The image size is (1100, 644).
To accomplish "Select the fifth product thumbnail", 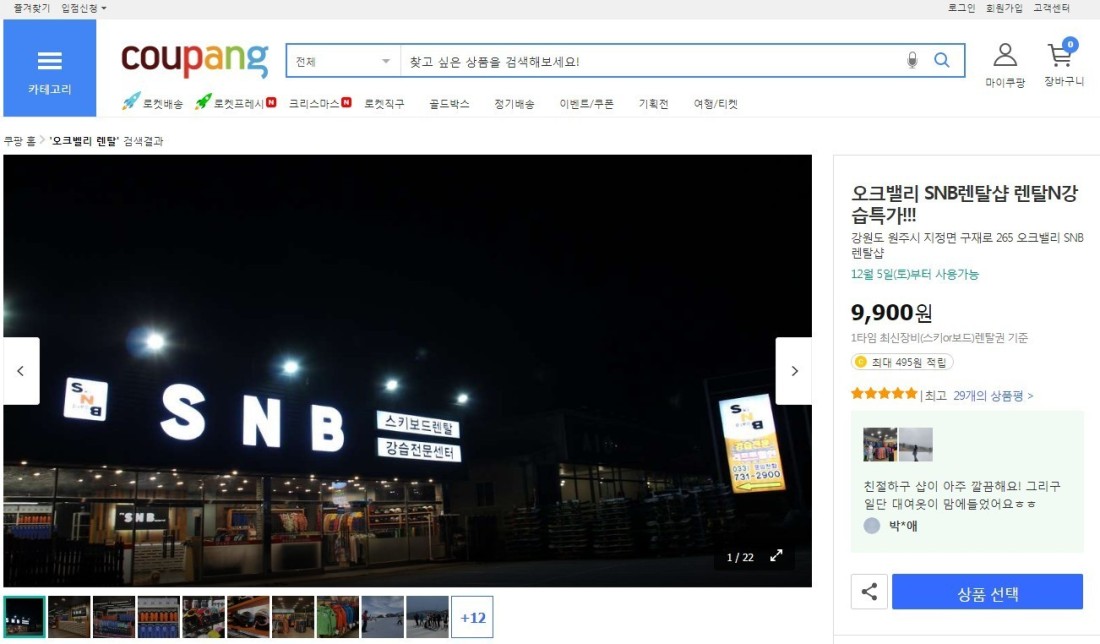I will pyautogui.click(x=203, y=617).
